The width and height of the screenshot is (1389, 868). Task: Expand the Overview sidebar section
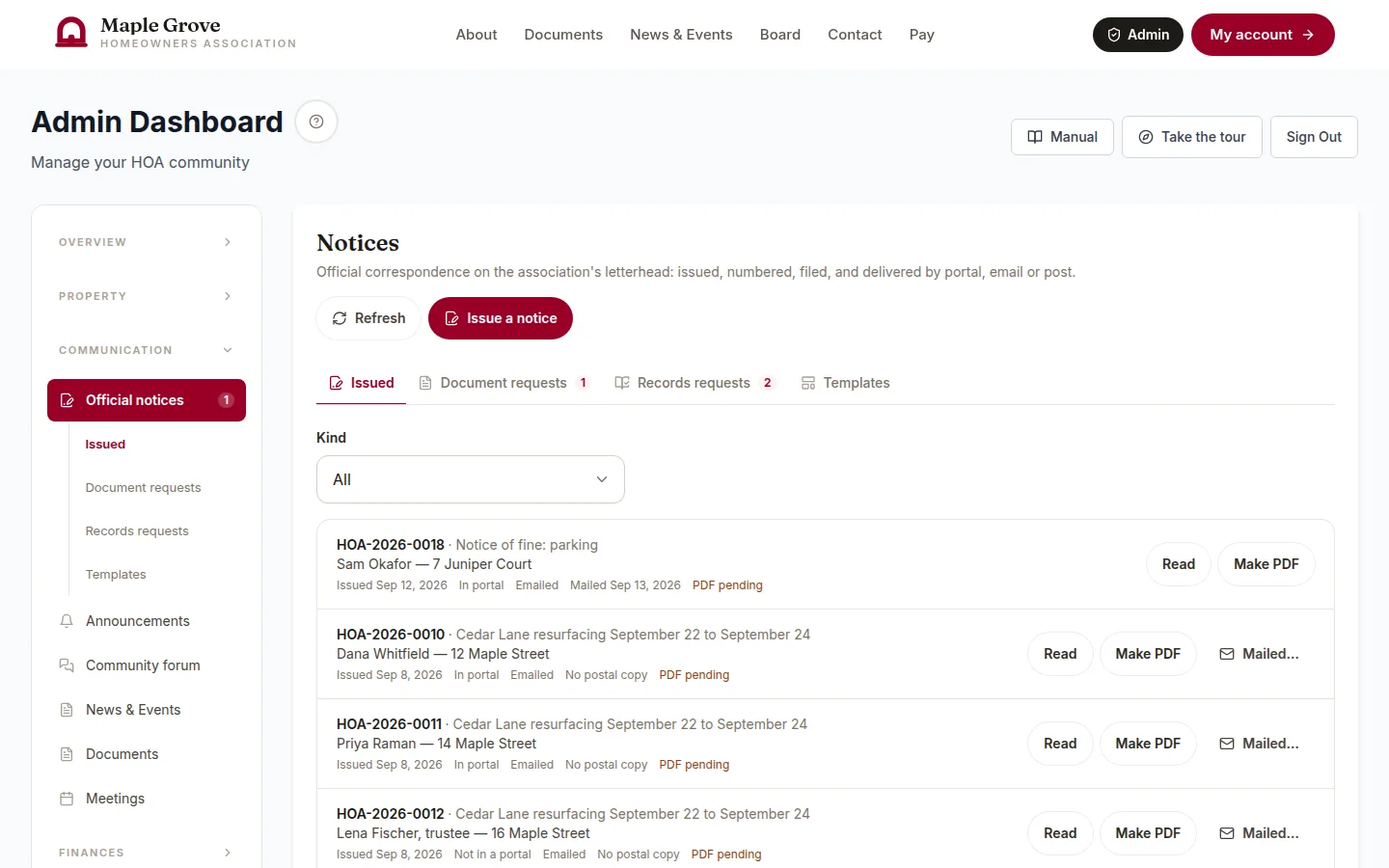pos(147,242)
